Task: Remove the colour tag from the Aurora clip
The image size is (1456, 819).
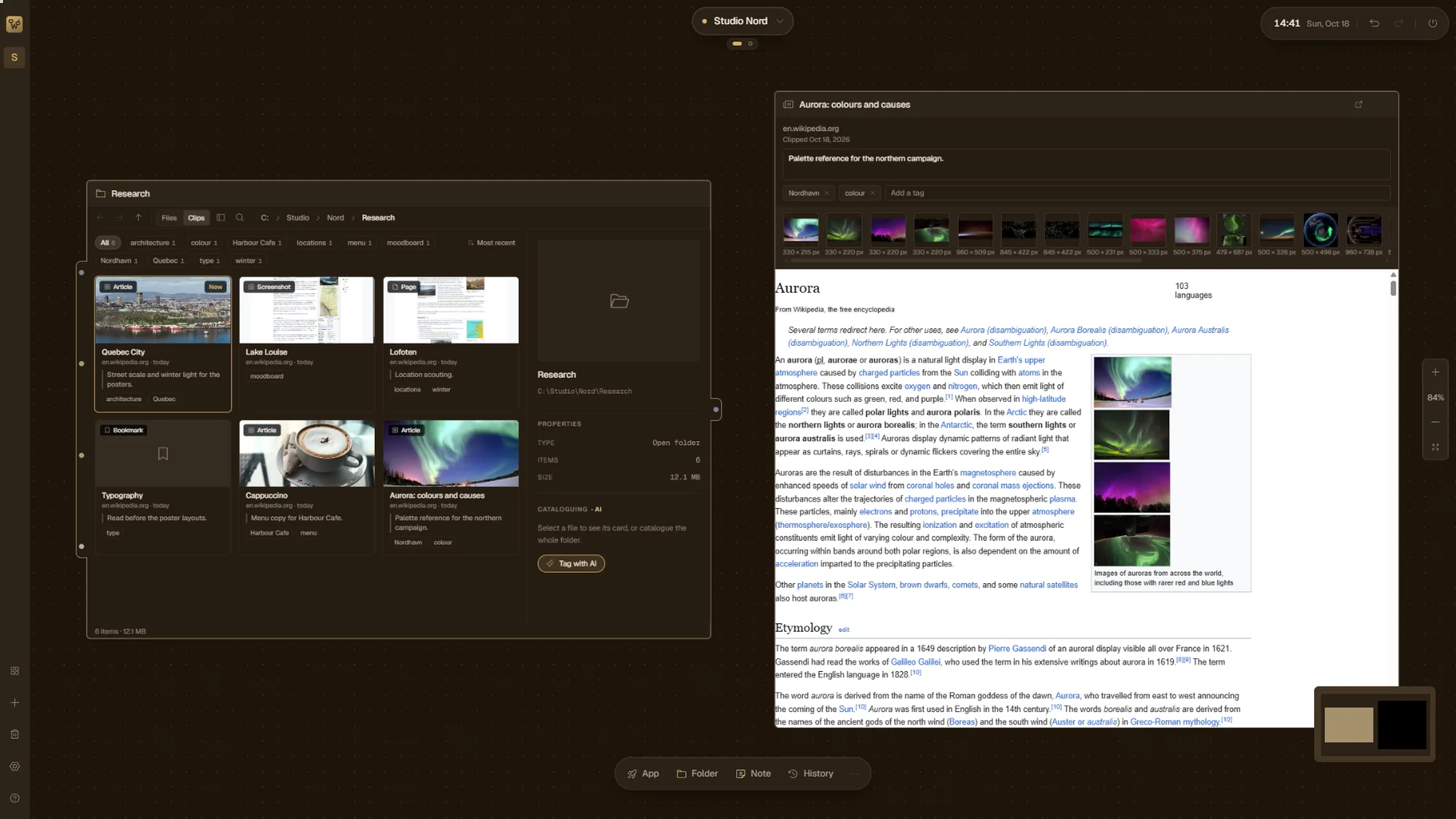Action: 872,193
